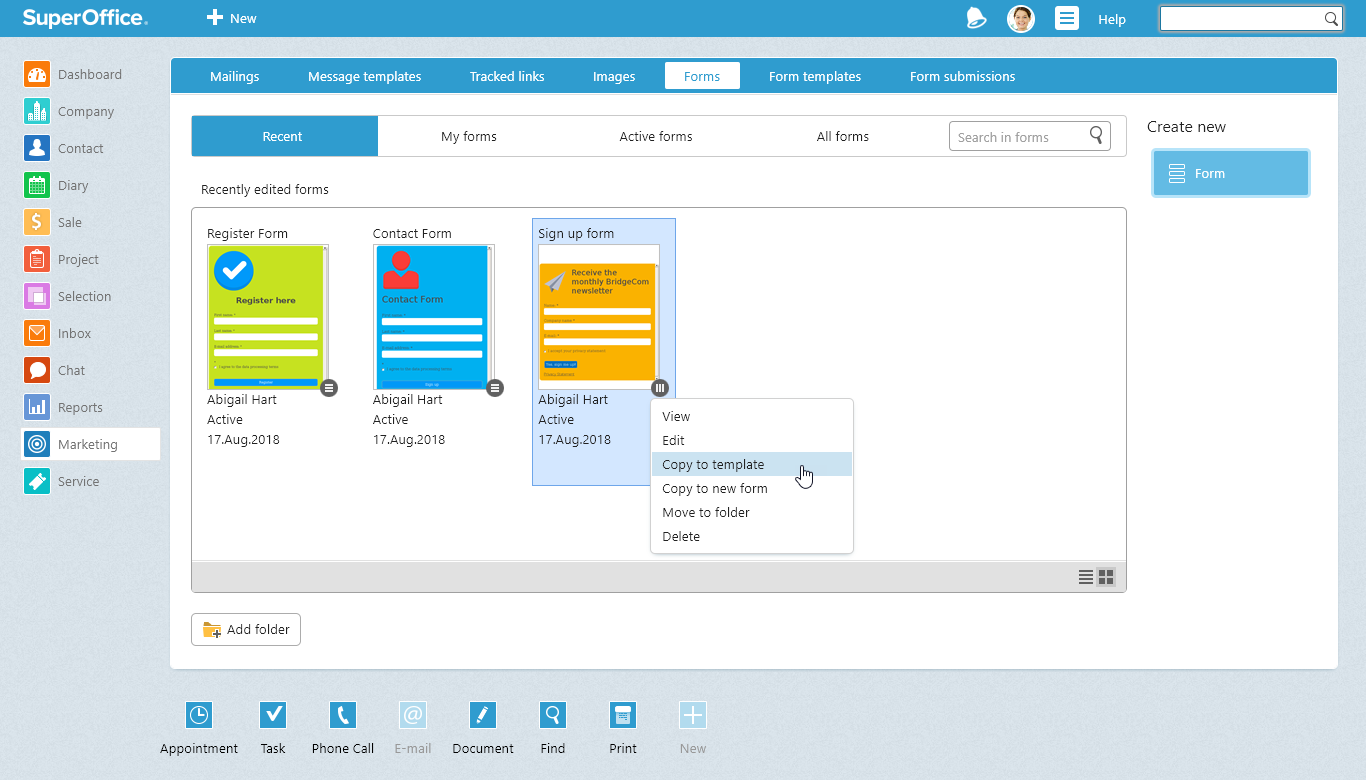1366x780 pixels.
Task: Create a new Form from the side panel
Action: [x=1230, y=174]
